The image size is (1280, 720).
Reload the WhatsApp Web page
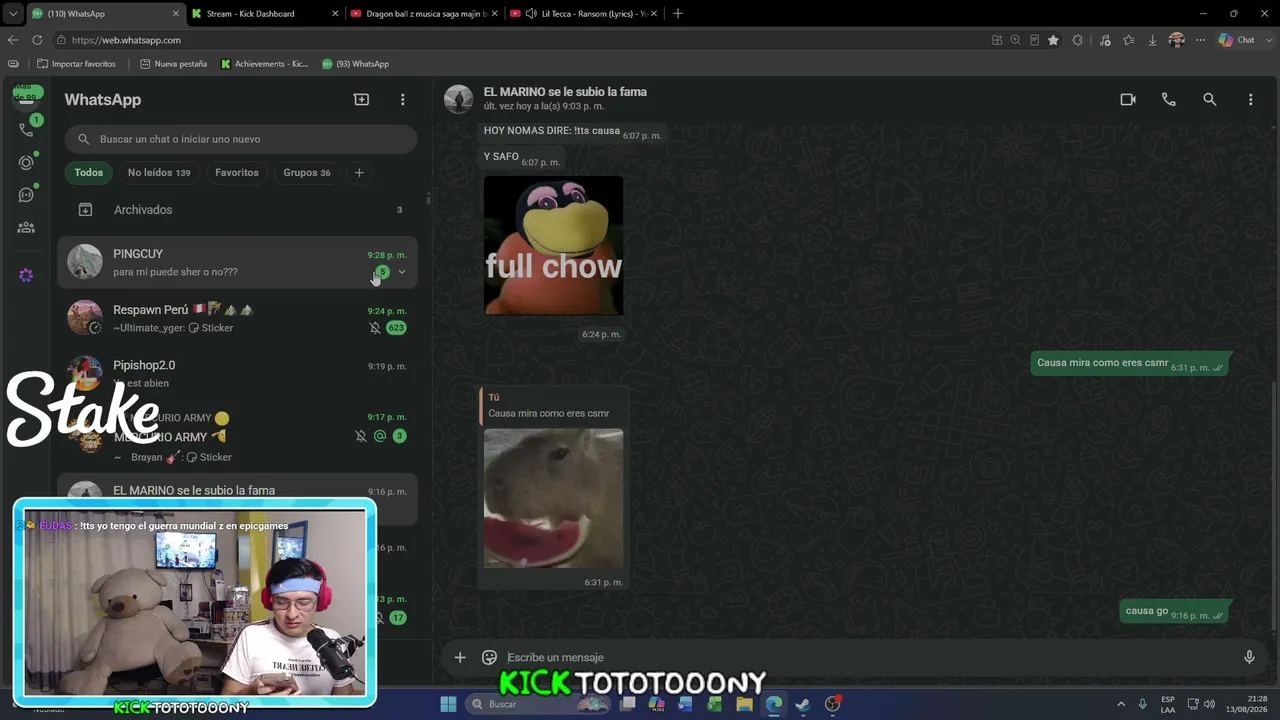click(37, 40)
